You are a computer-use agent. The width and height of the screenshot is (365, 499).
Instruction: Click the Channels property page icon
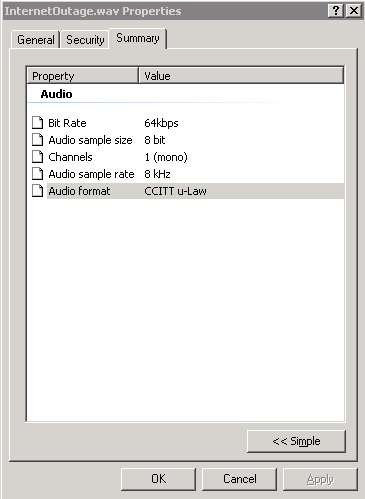click(x=37, y=157)
